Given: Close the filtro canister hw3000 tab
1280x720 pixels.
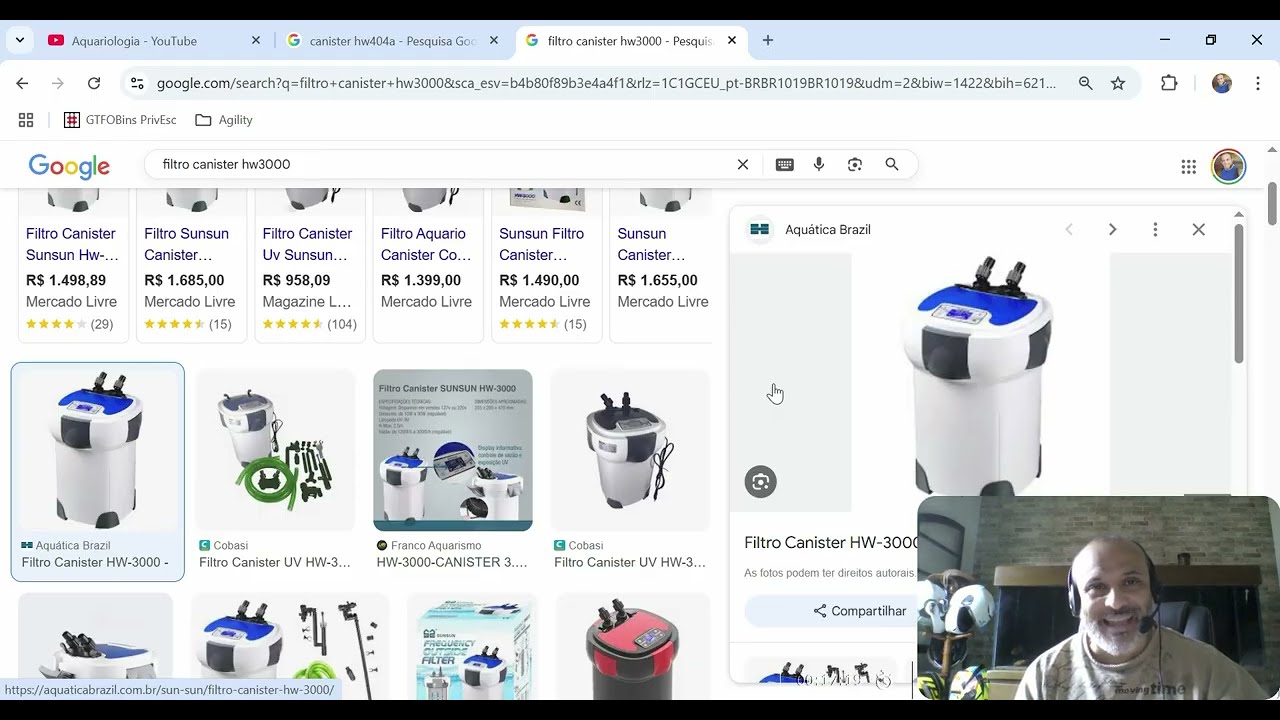Looking at the screenshot, I should [x=731, y=41].
